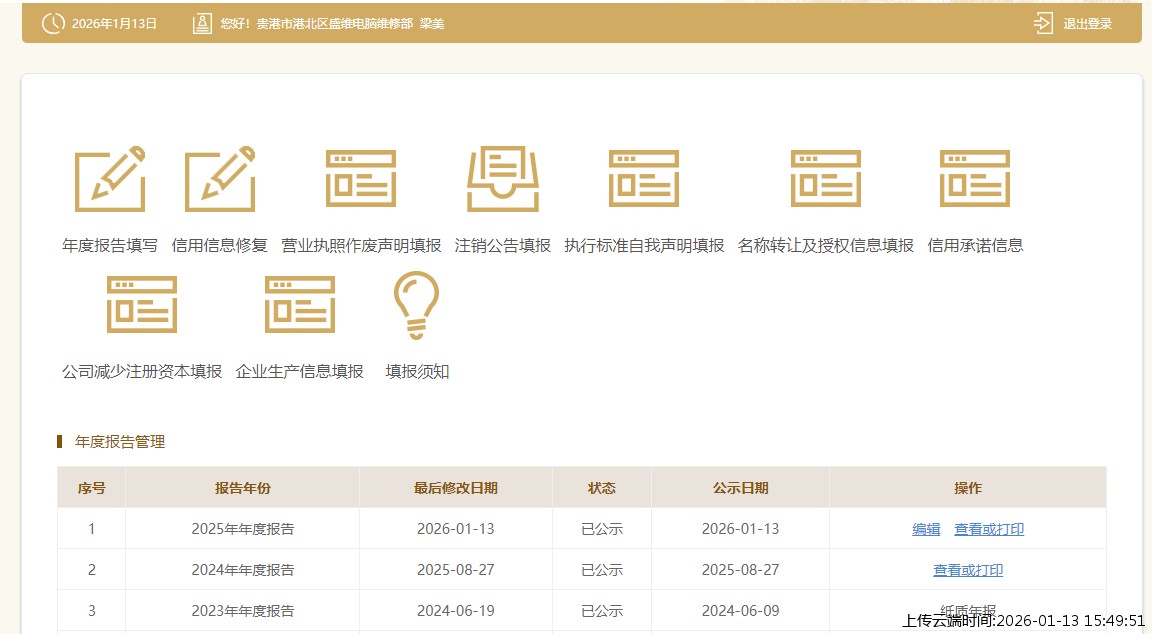Click the clock icon beside the date
This screenshot has height=634, width=1152.
(x=52, y=21)
